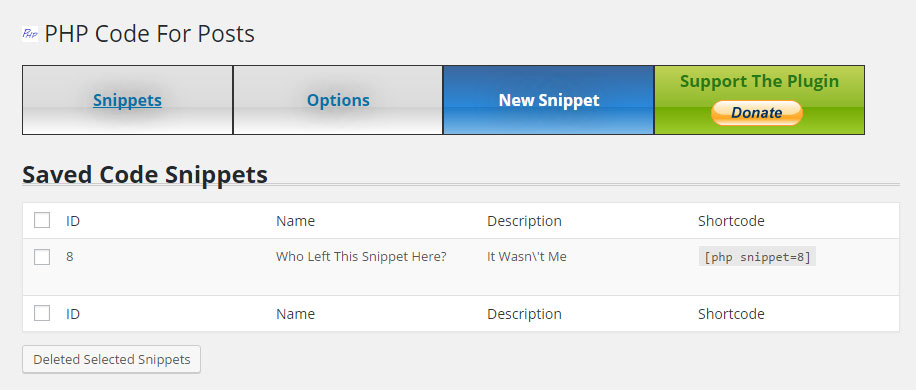Select the [php snippet=8] shortcode text
This screenshot has height=390, width=916.
757,257
